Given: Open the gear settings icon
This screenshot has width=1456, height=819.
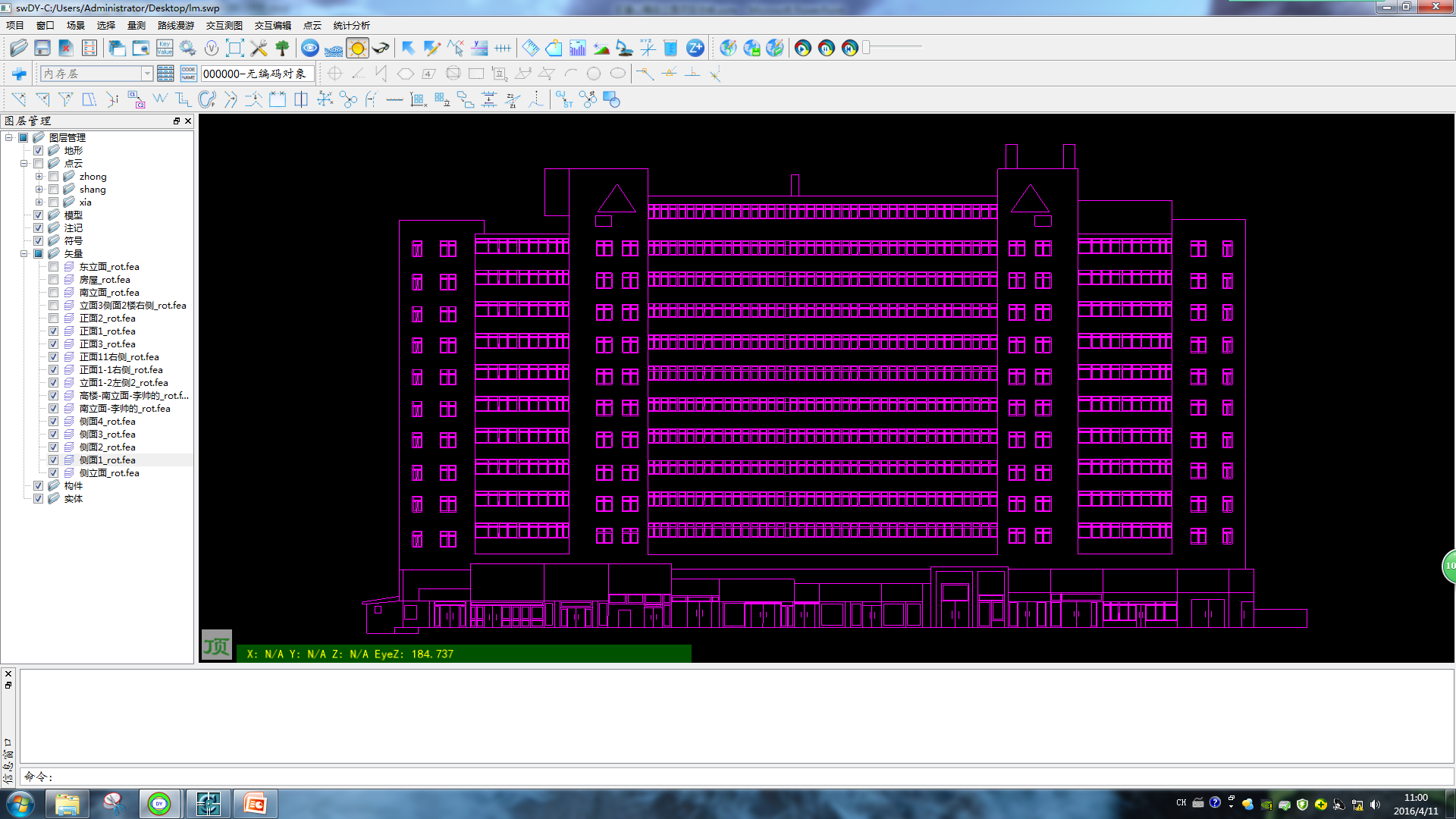Looking at the screenshot, I should (x=187, y=48).
